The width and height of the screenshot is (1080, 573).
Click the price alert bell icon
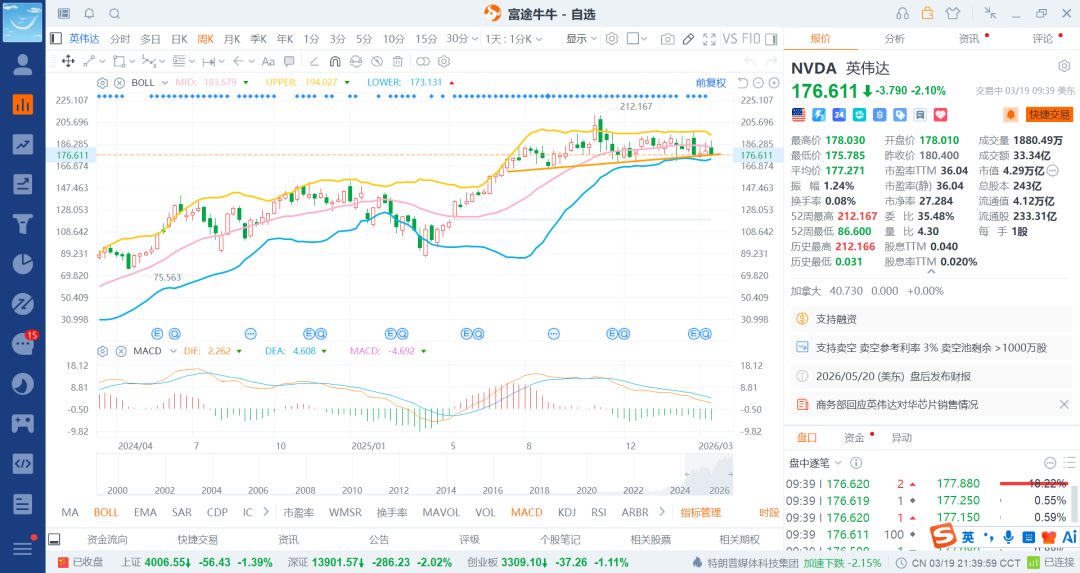(1010, 115)
